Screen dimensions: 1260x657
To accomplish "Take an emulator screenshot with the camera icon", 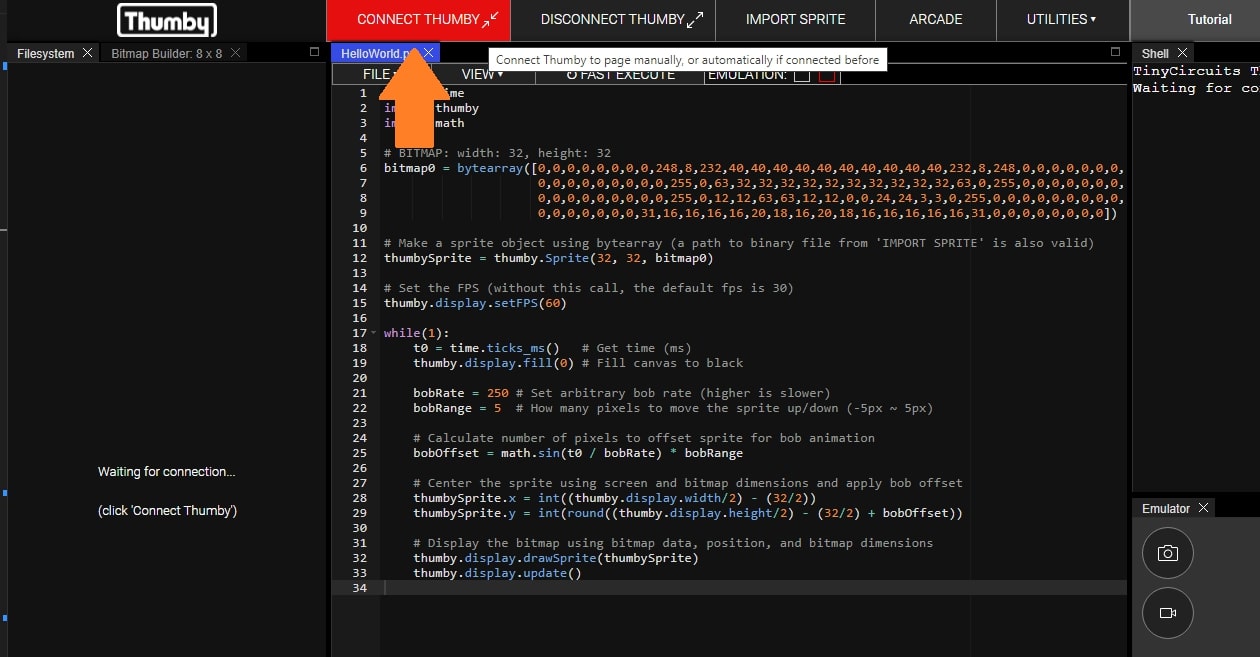I will pos(1167,553).
